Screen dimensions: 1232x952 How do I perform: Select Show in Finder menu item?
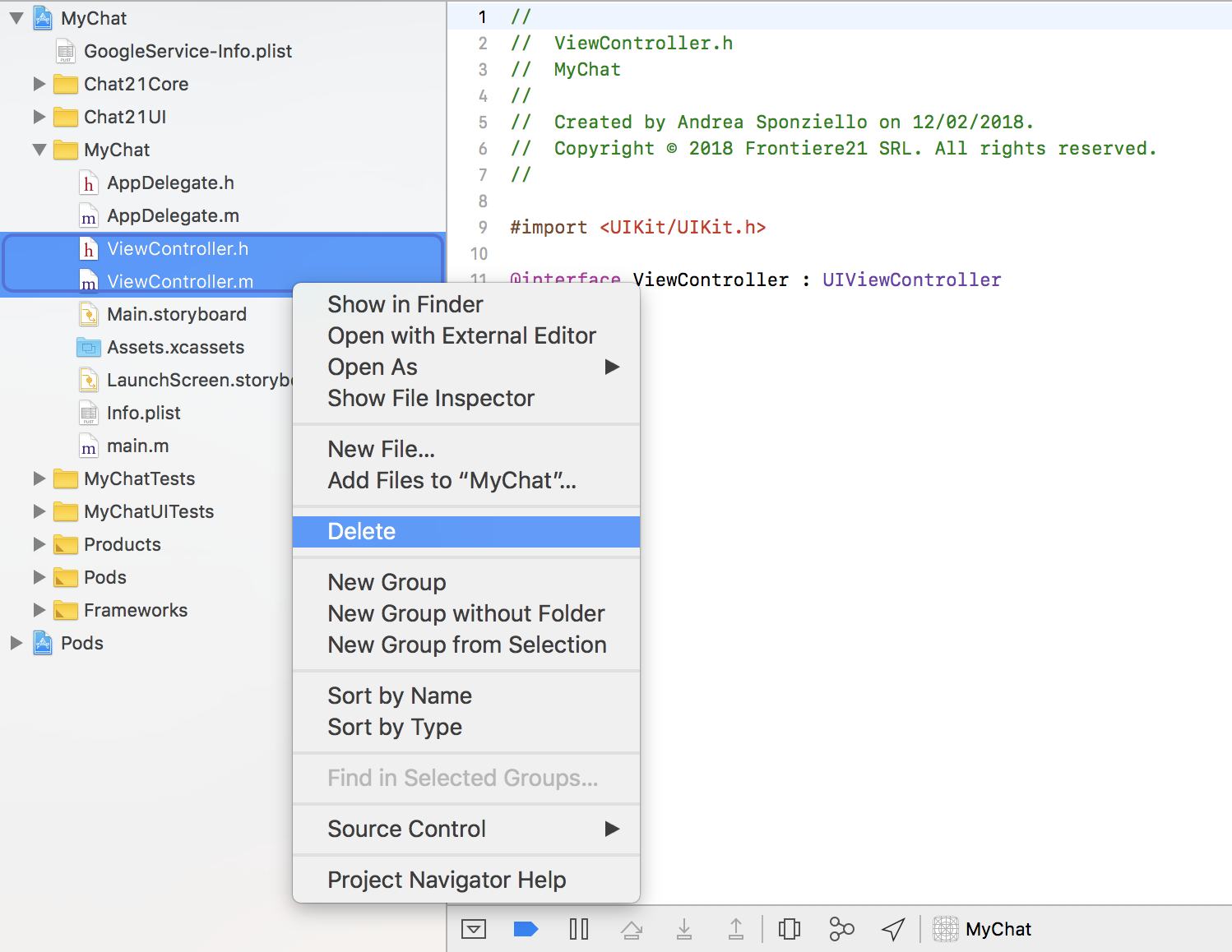coord(405,305)
